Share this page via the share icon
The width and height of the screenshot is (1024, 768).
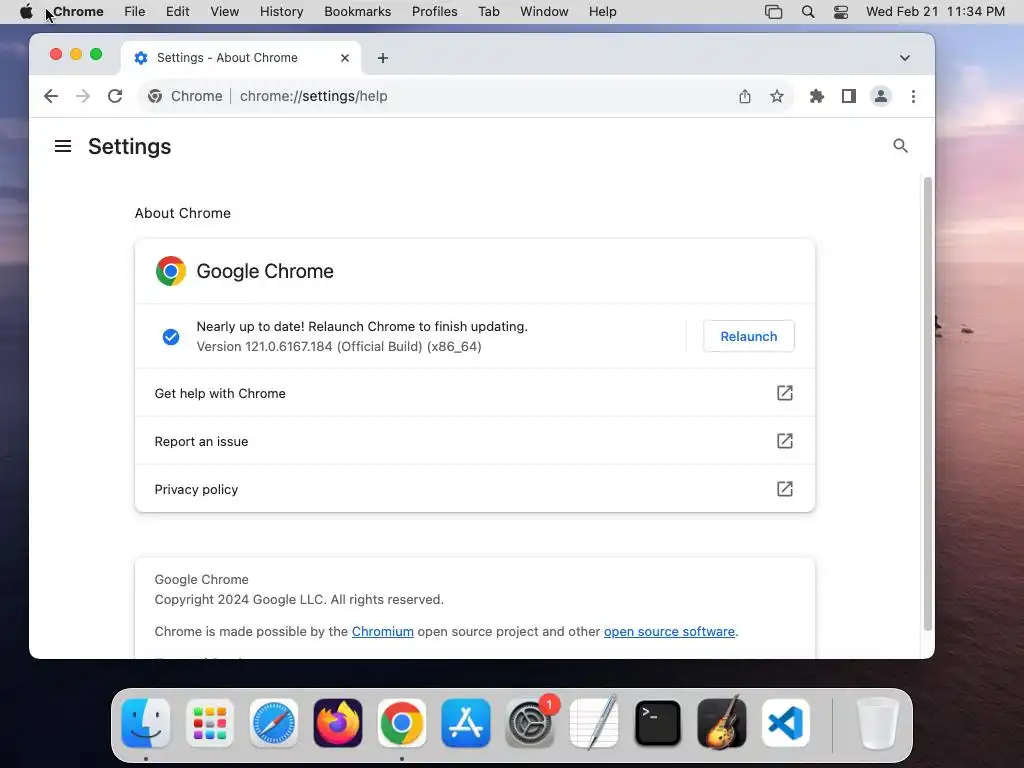744,97
